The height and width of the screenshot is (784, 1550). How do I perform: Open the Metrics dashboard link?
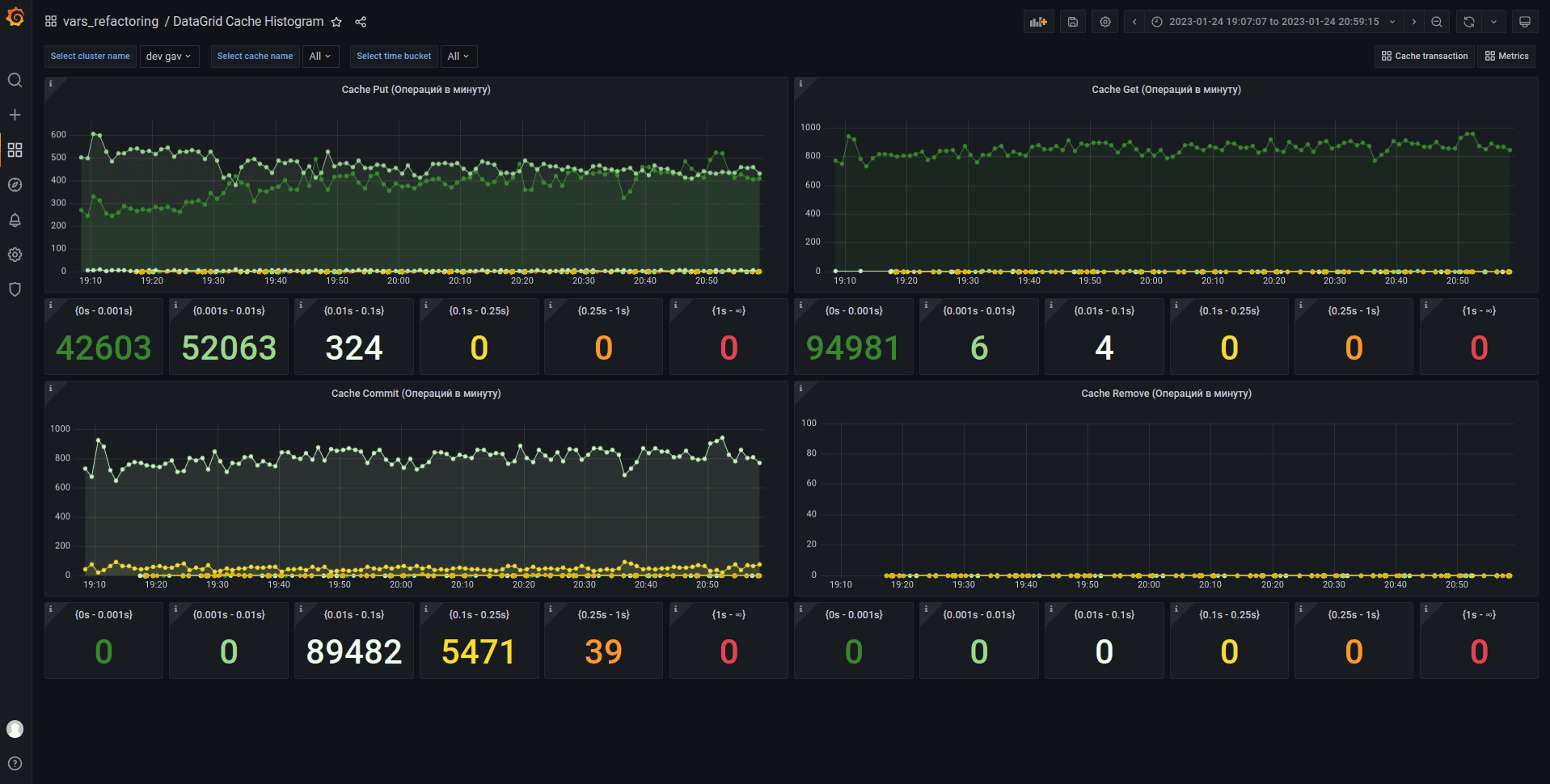click(1507, 57)
